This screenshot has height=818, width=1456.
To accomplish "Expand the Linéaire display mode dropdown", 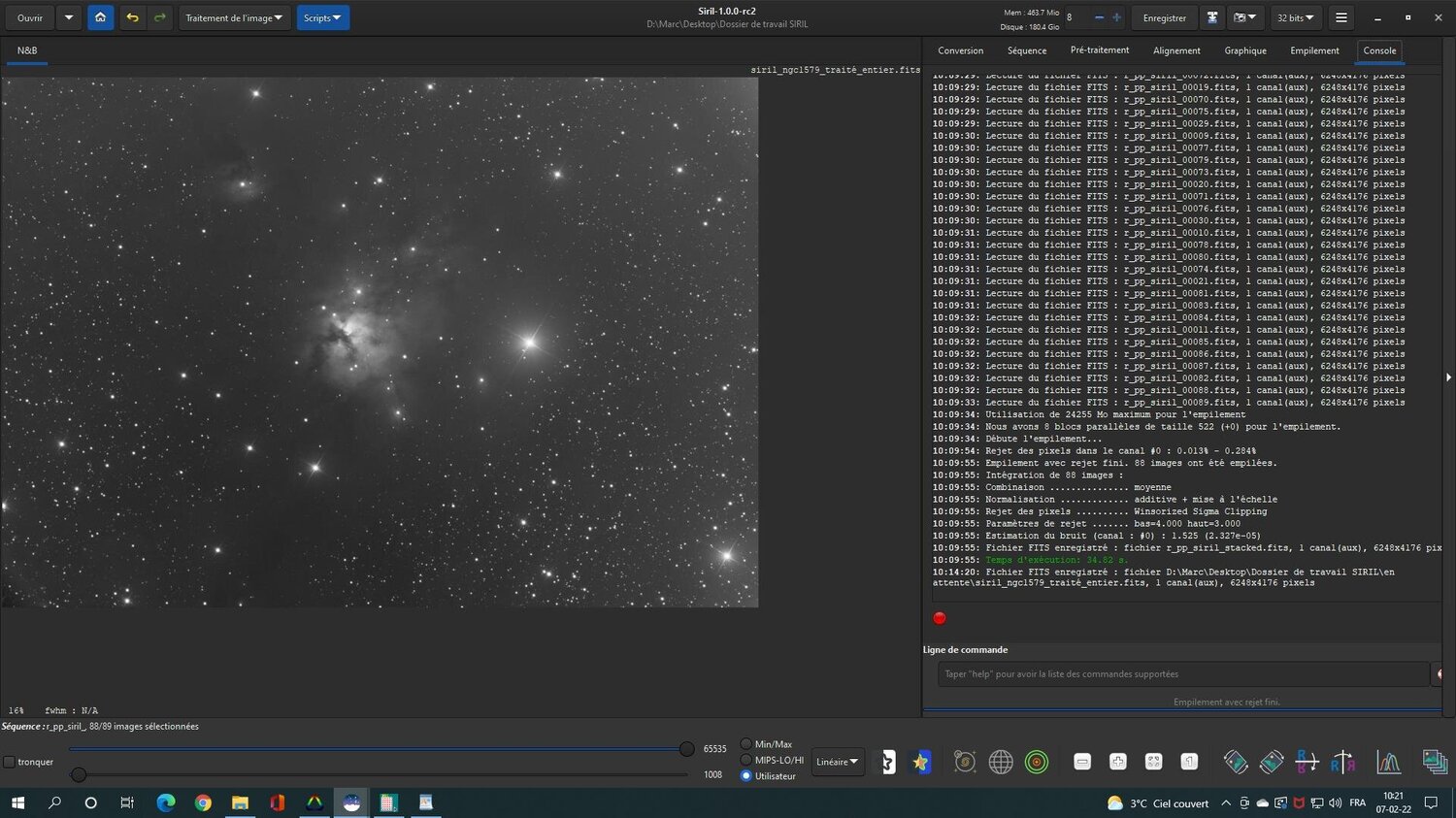I will [x=837, y=762].
